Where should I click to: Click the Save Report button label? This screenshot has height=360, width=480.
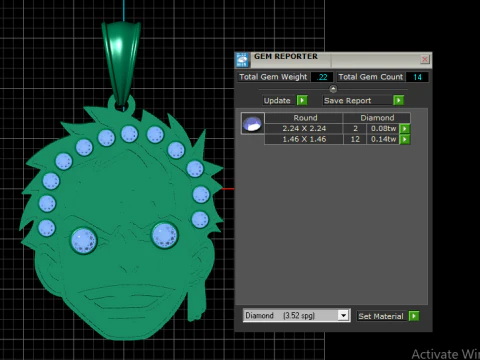point(347,100)
